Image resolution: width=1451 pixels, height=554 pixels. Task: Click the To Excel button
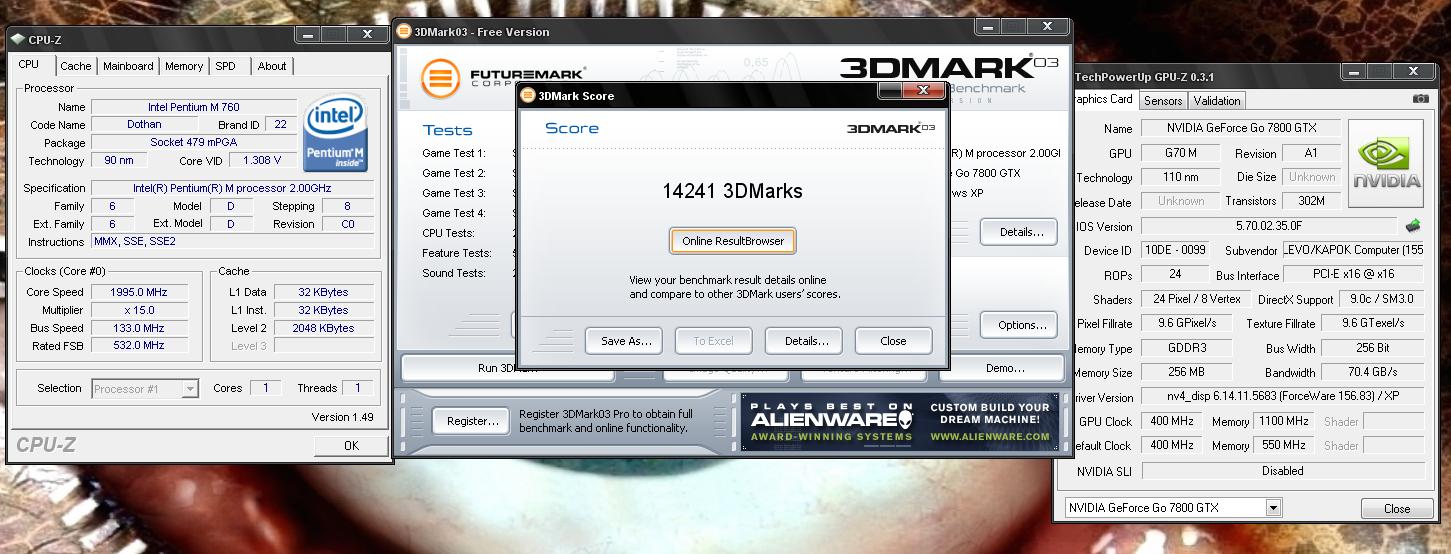coord(713,341)
